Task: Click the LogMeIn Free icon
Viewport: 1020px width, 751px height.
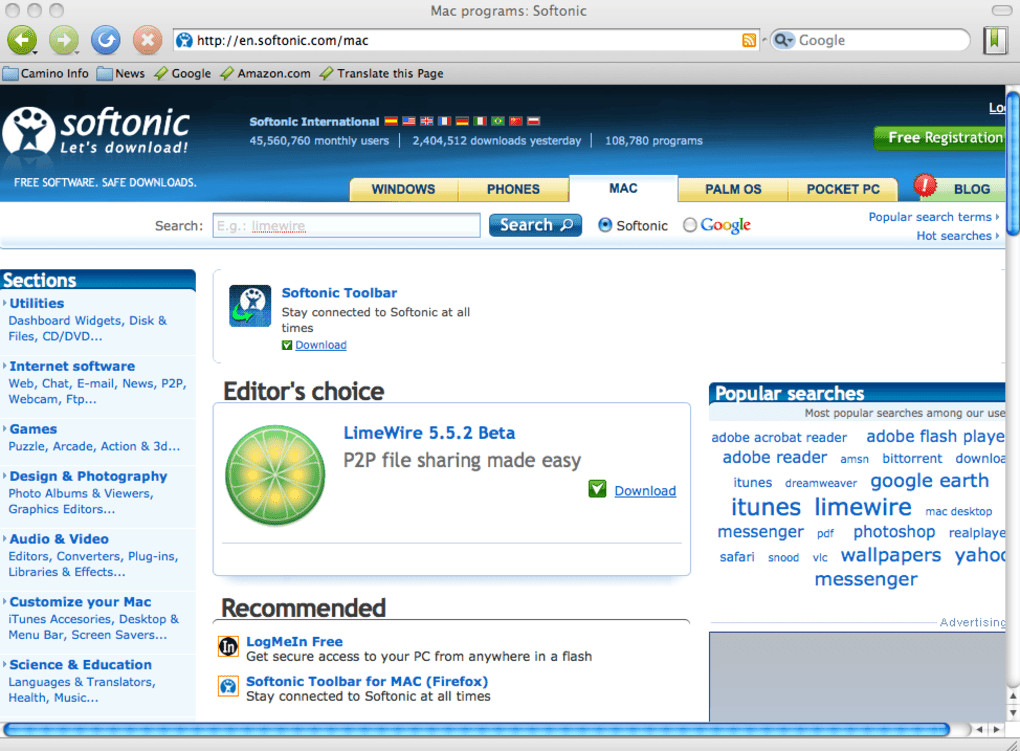Action: [228, 646]
